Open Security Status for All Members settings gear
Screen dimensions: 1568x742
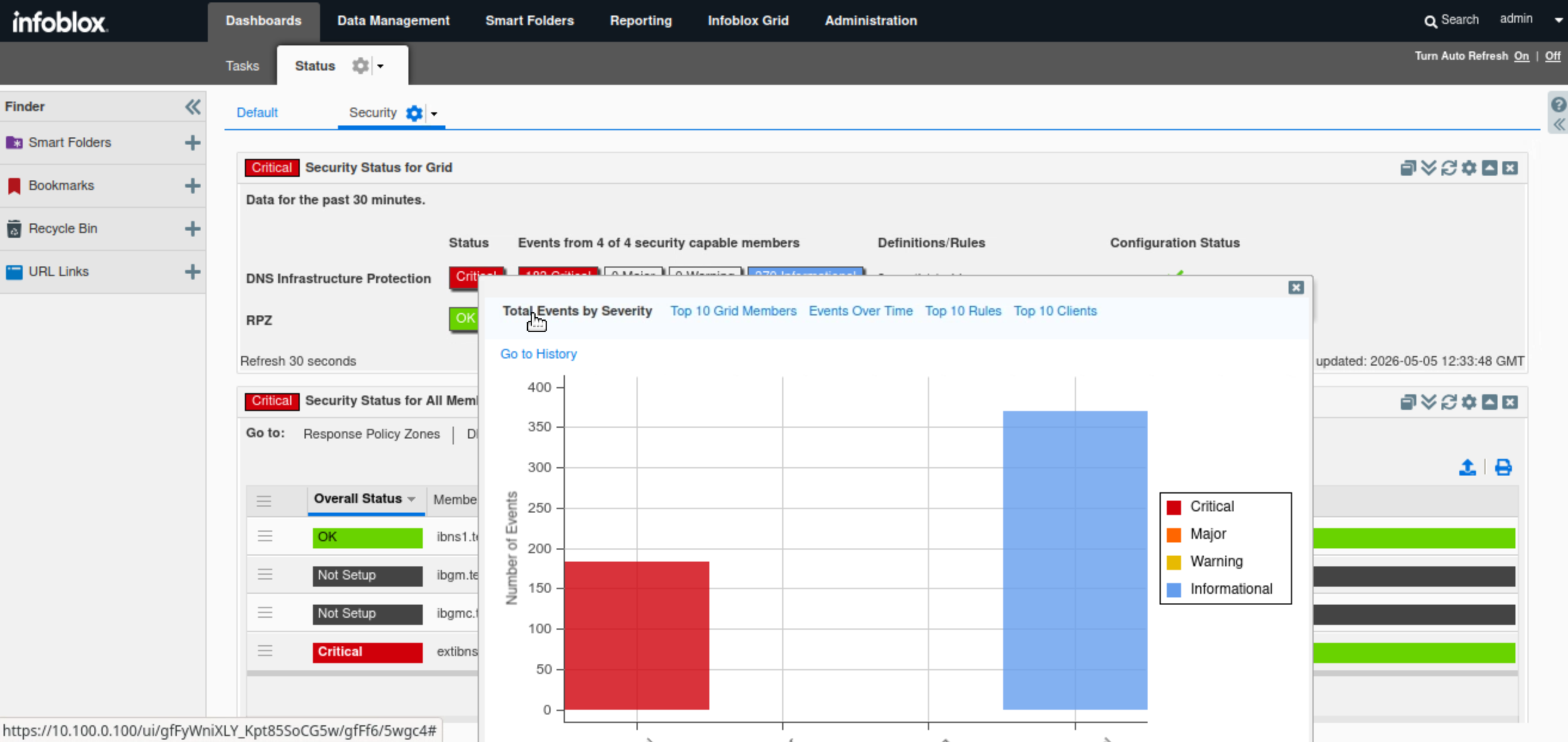pos(1469,402)
